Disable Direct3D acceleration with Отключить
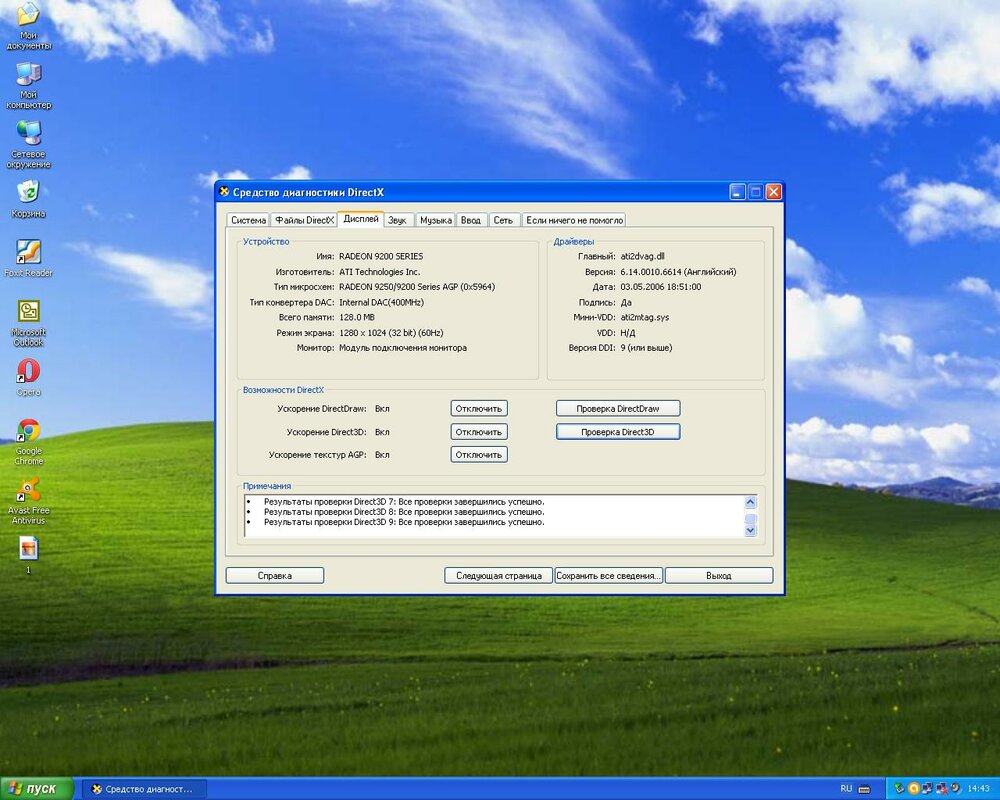 479,432
